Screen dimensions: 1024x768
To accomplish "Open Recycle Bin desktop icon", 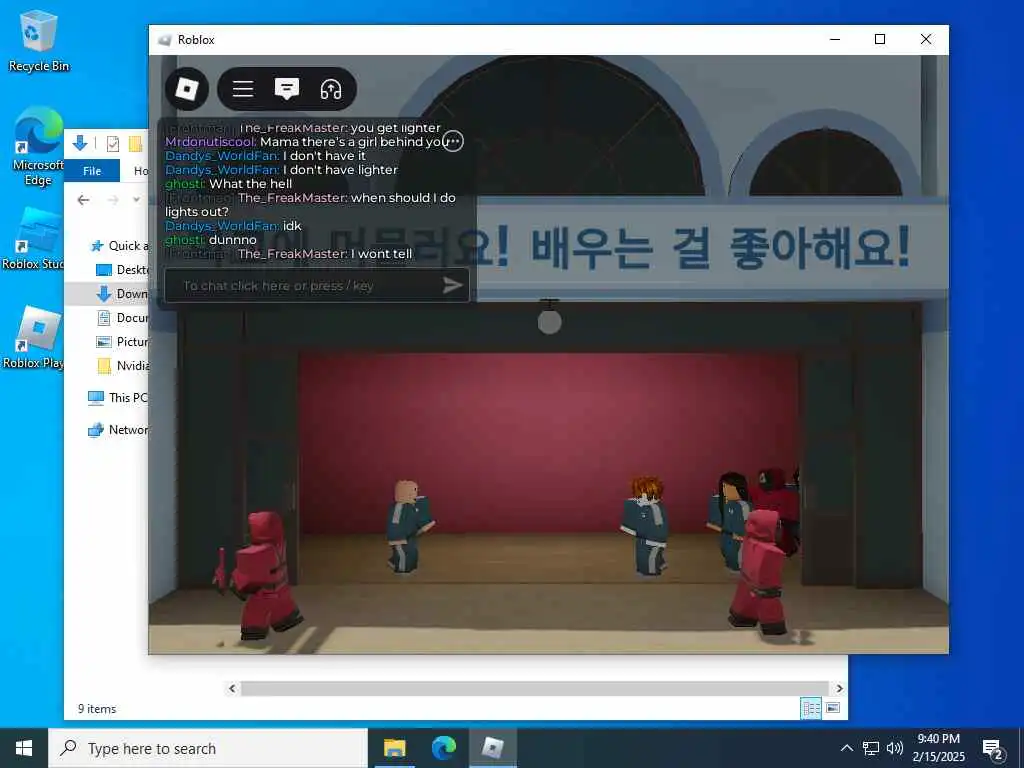I will 39,42.
